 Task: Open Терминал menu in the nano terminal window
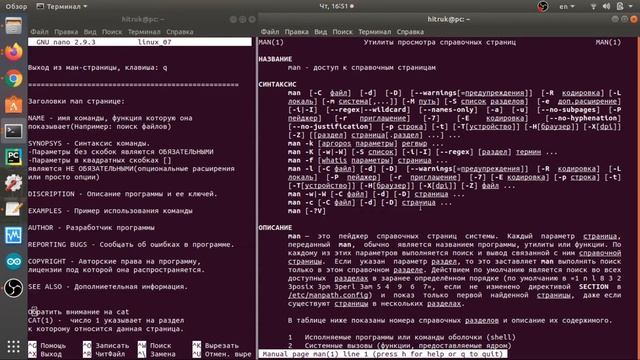pyautogui.click(x=144, y=31)
